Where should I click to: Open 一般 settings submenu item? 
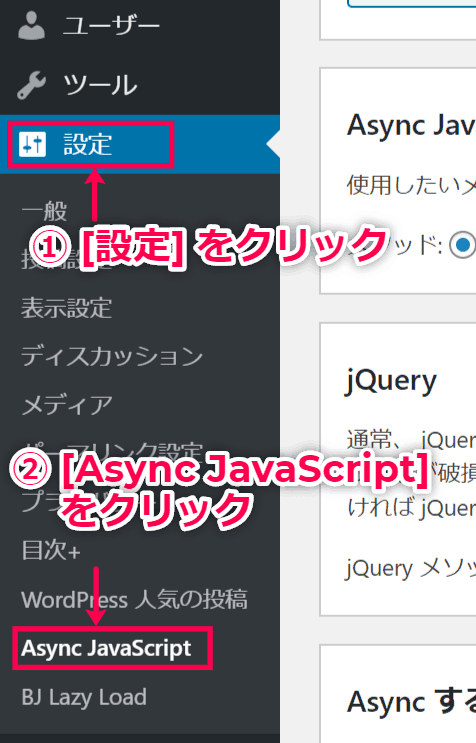[45, 211]
